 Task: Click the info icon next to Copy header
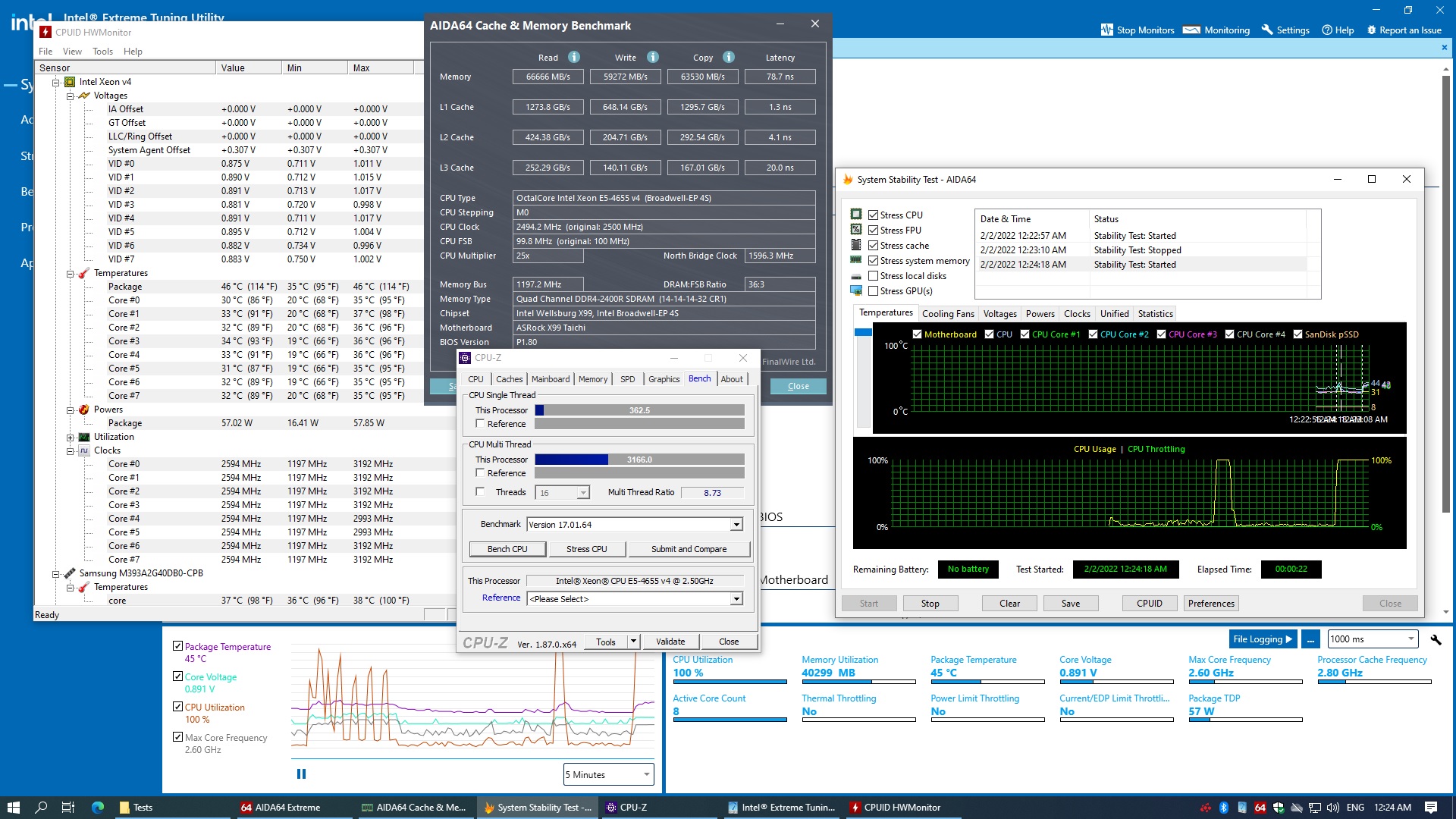point(729,57)
